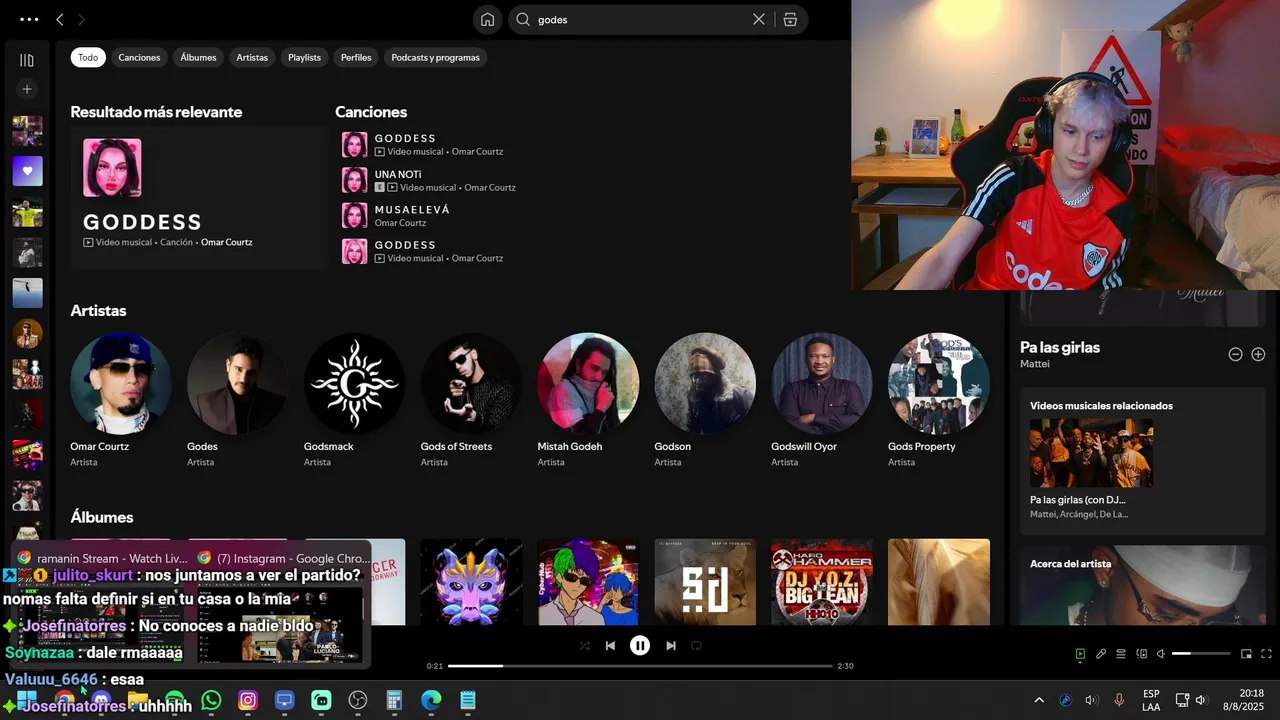Viewport: 1280px width, 720px height.
Task: Expand the system tray hidden icons chevron
Action: tap(1039, 700)
